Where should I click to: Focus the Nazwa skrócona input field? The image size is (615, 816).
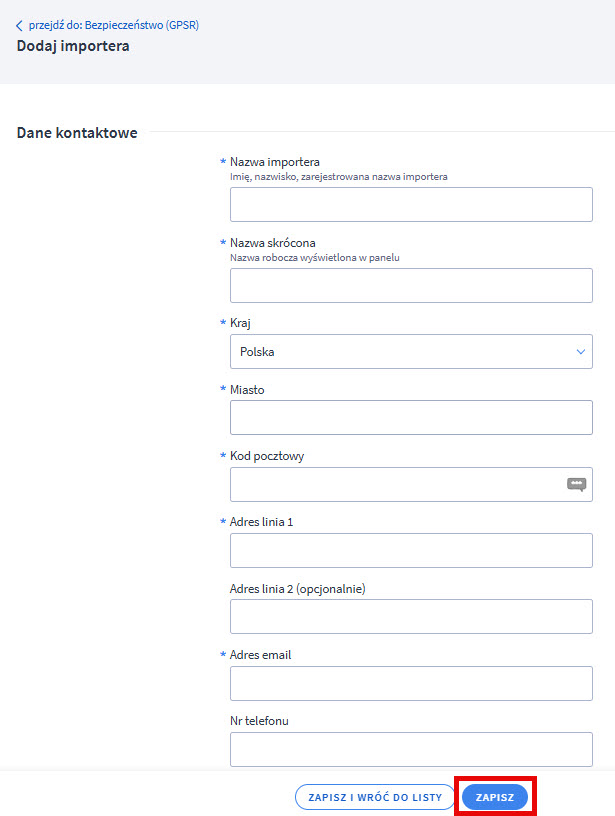pos(411,285)
